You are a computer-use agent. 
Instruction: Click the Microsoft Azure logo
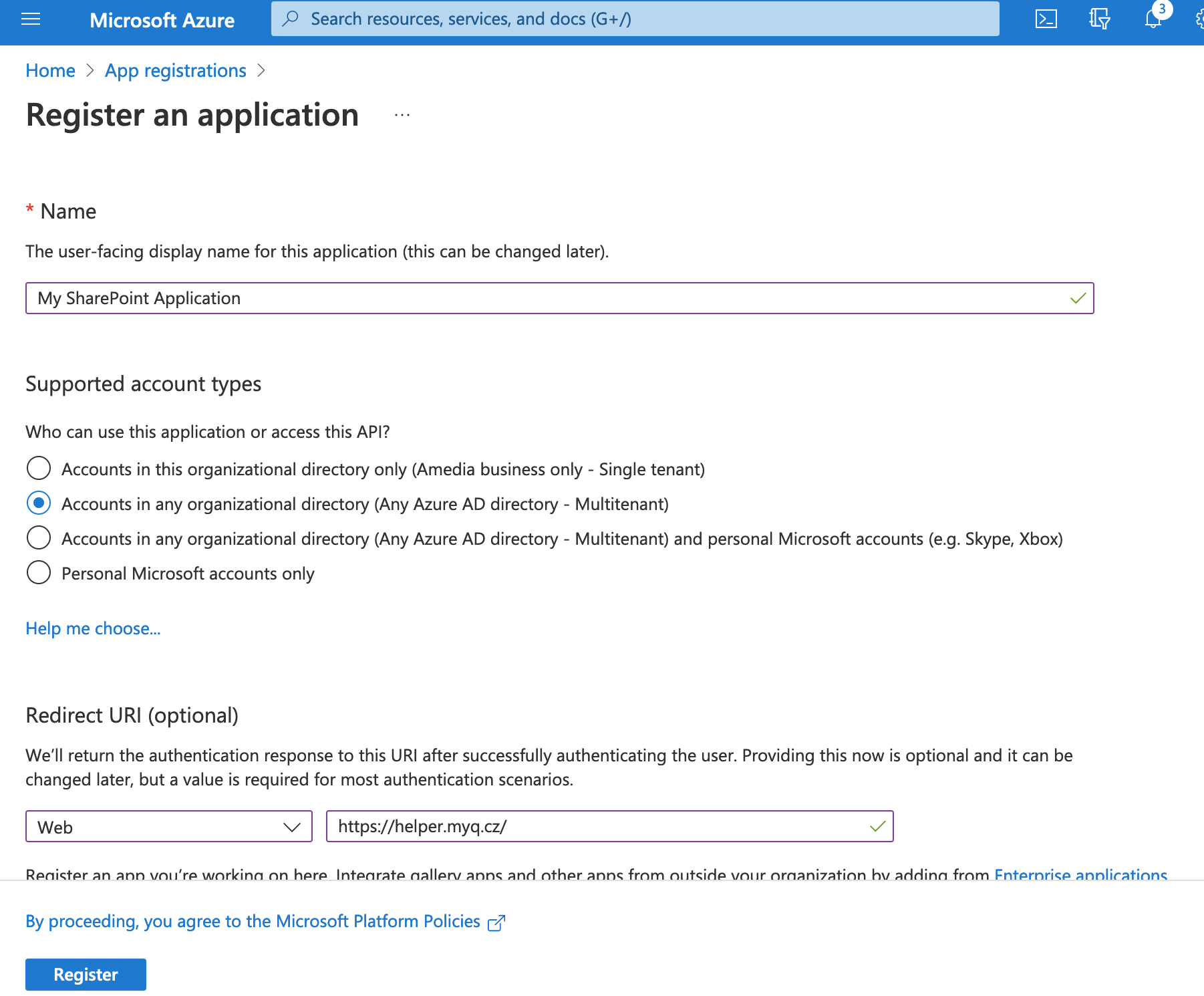click(162, 19)
